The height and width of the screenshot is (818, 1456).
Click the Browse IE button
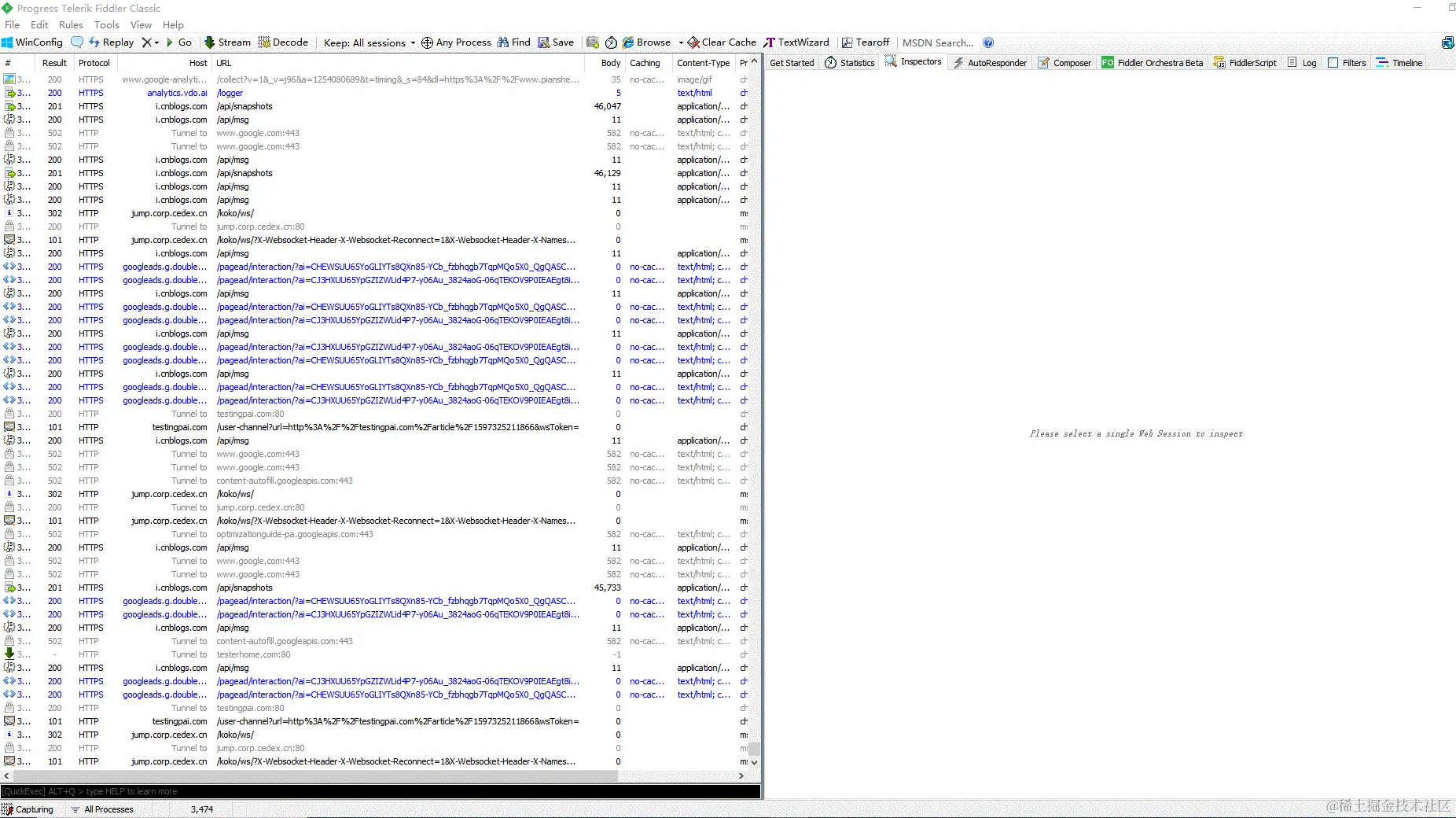click(647, 42)
